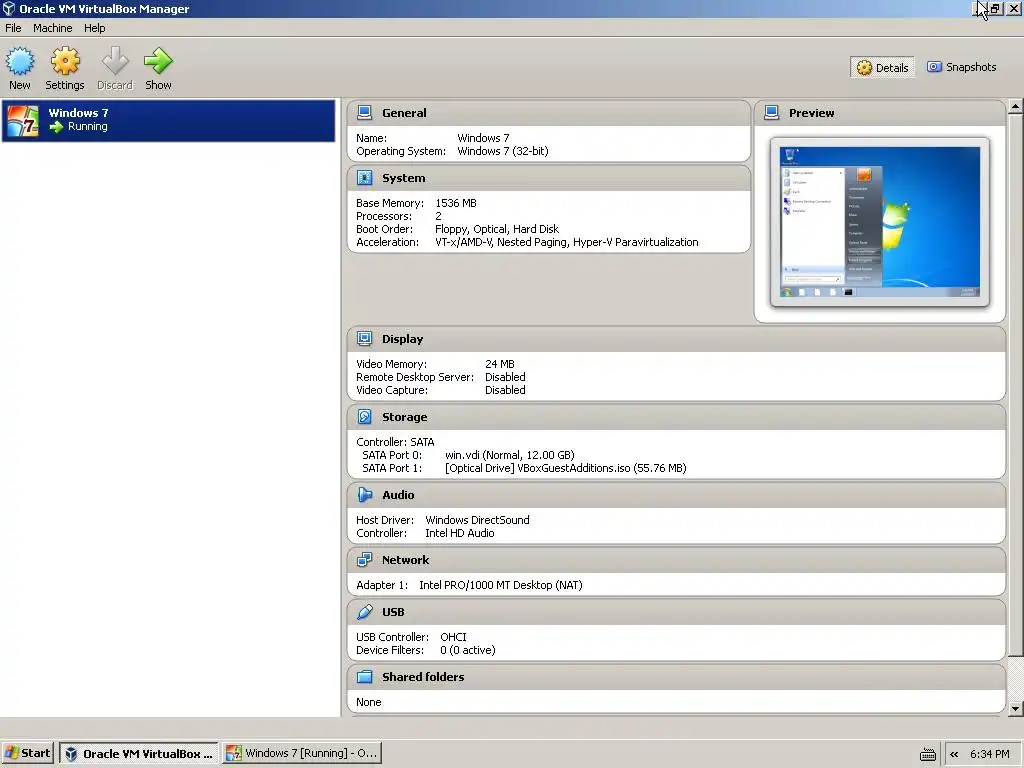
Task: Click the VM preview thumbnail
Action: 880,222
